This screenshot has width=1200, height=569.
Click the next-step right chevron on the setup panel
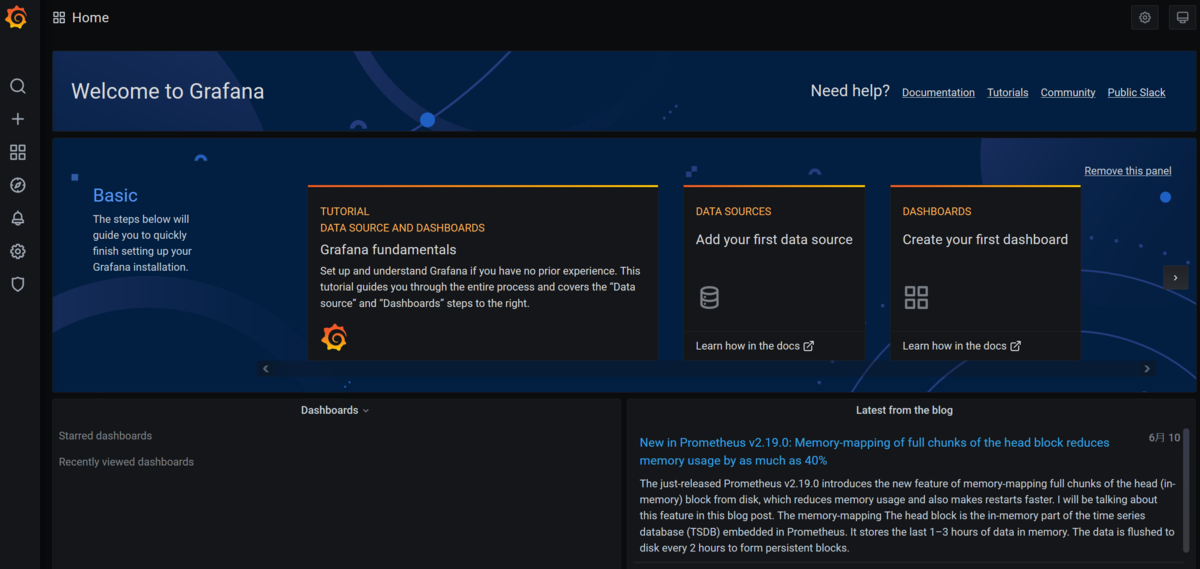(1176, 278)
